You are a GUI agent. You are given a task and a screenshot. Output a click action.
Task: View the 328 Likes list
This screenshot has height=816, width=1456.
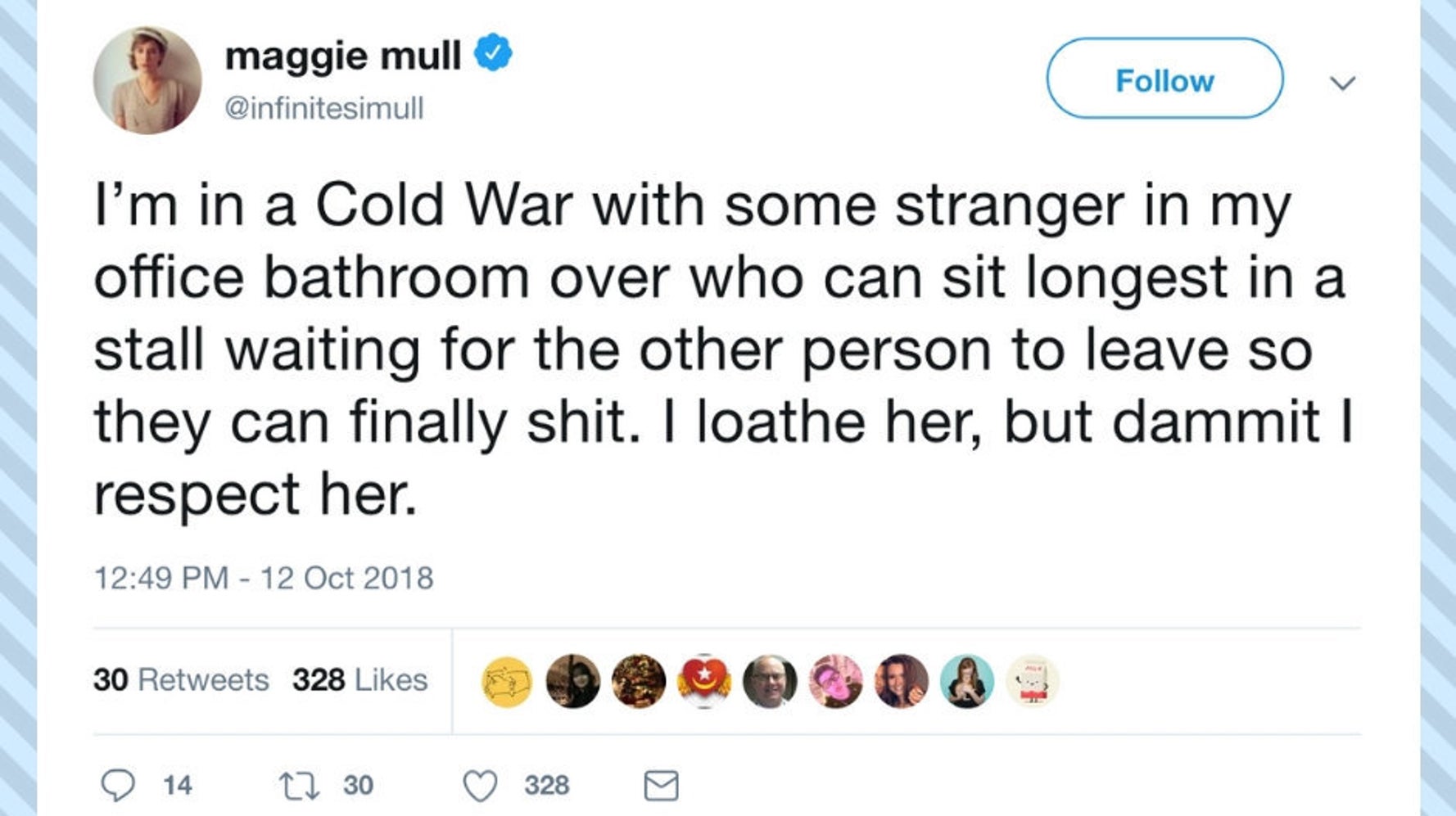coord(360,680)
